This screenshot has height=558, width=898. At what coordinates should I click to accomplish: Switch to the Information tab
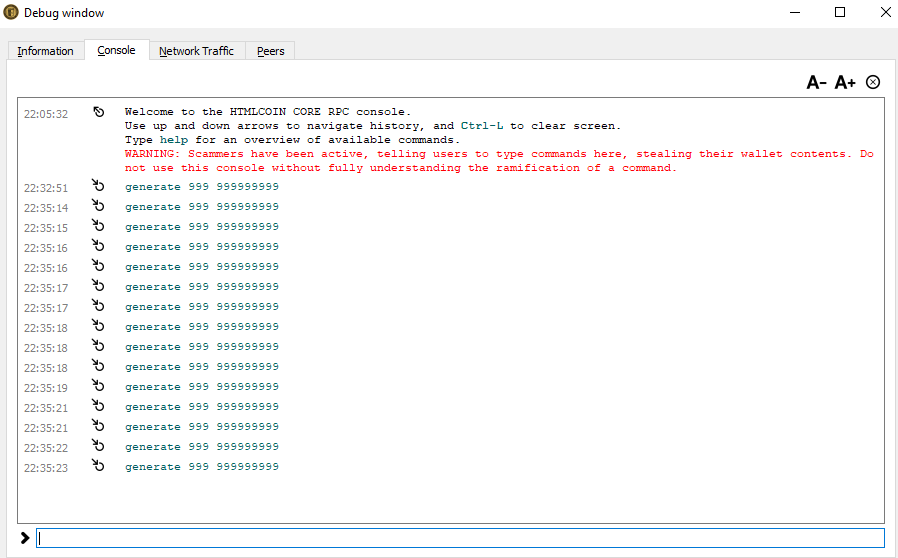[45, 51]
